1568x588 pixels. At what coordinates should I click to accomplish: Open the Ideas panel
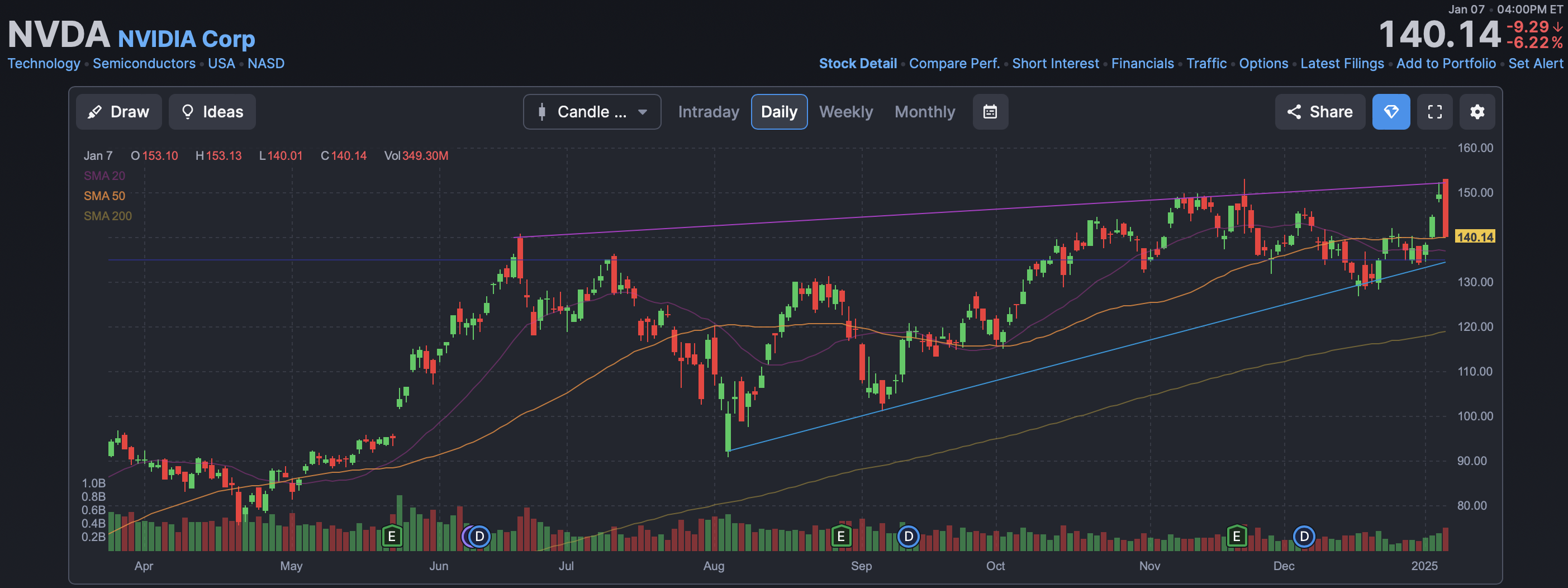[212, 112]
